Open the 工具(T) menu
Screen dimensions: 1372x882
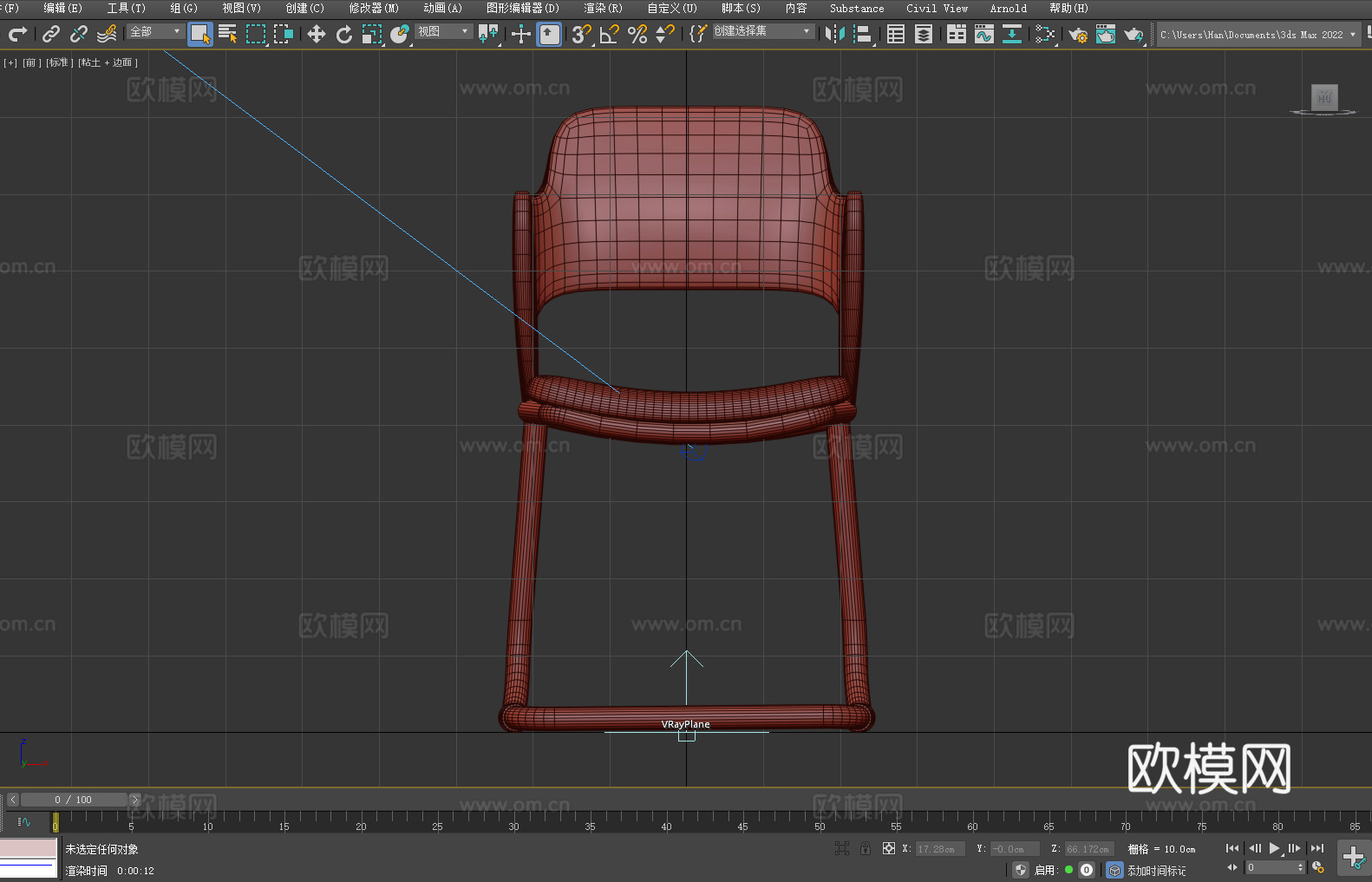tap(126, 8)
